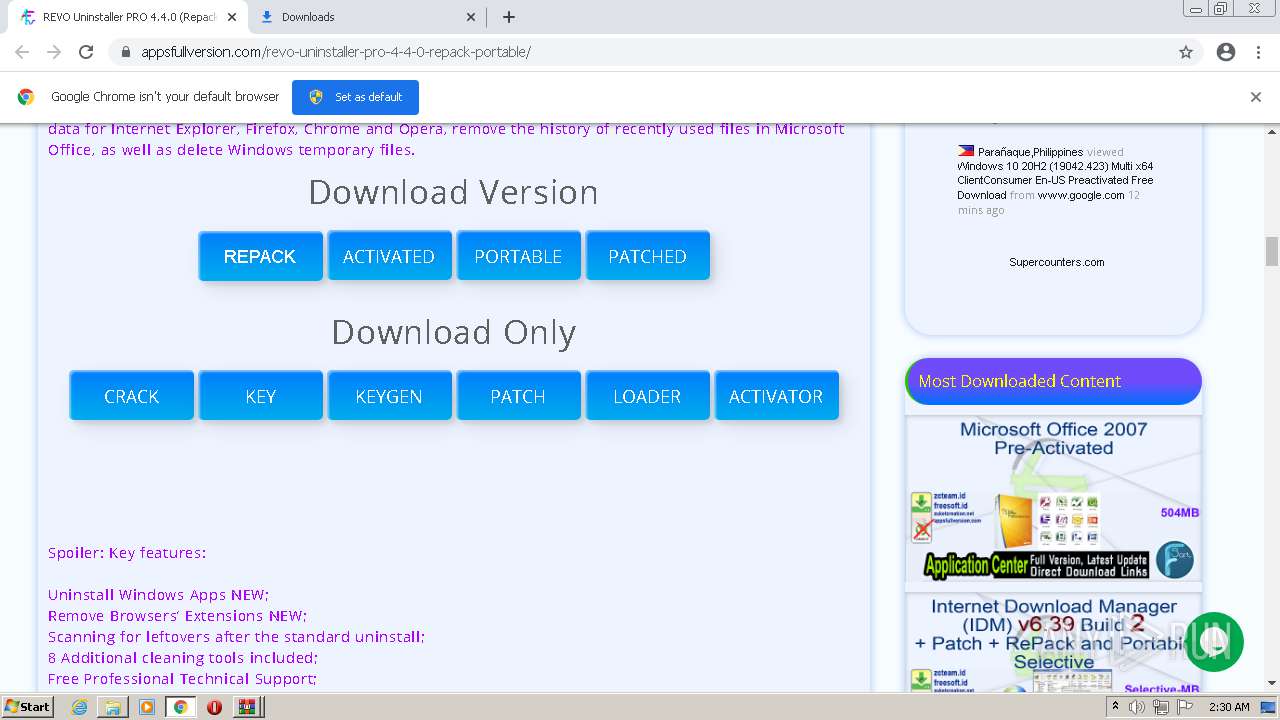1280x720 pixels.
Task: Click the green floating circle button
Action: click(x=1214, y=642)
